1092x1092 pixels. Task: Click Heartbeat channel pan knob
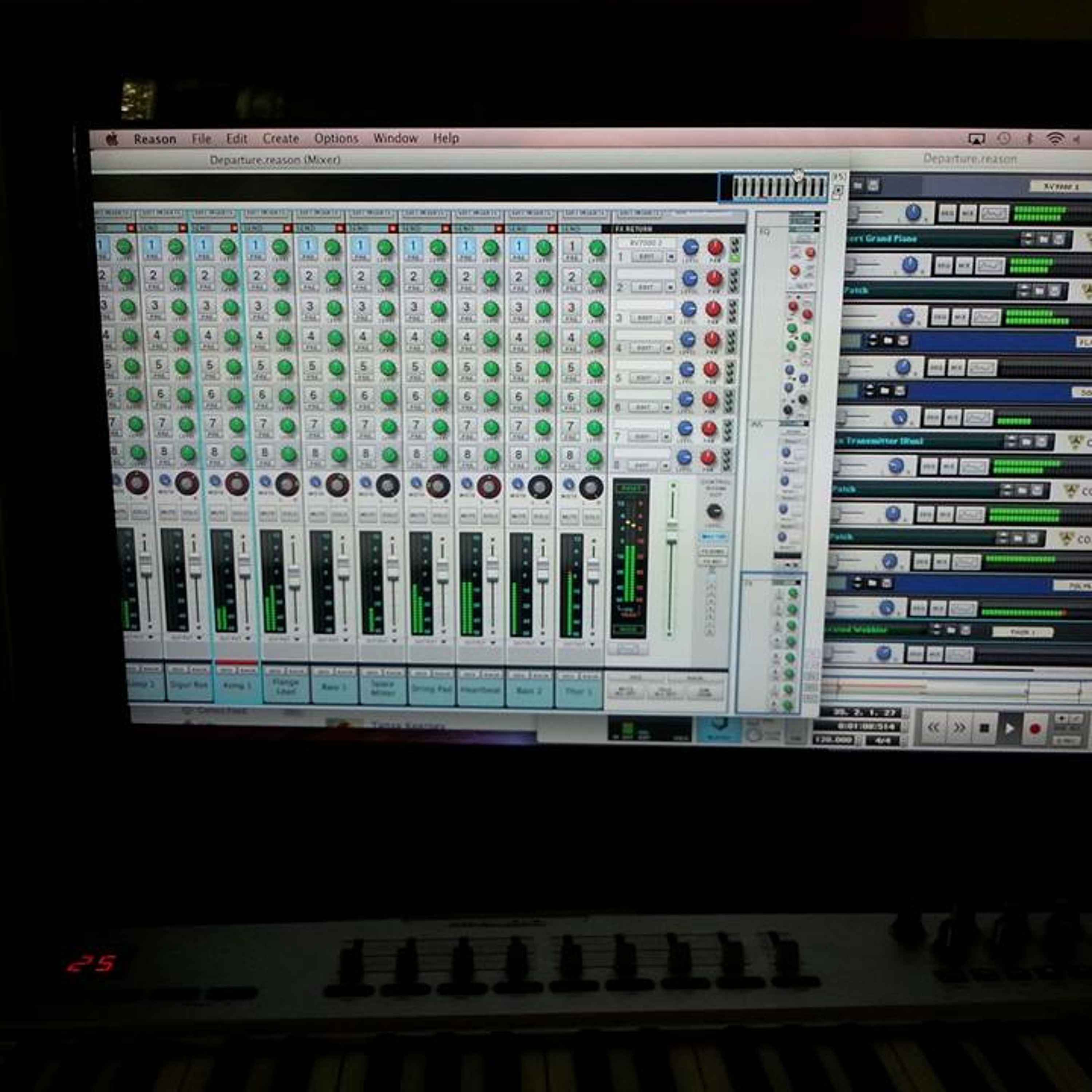pos(489,486)
